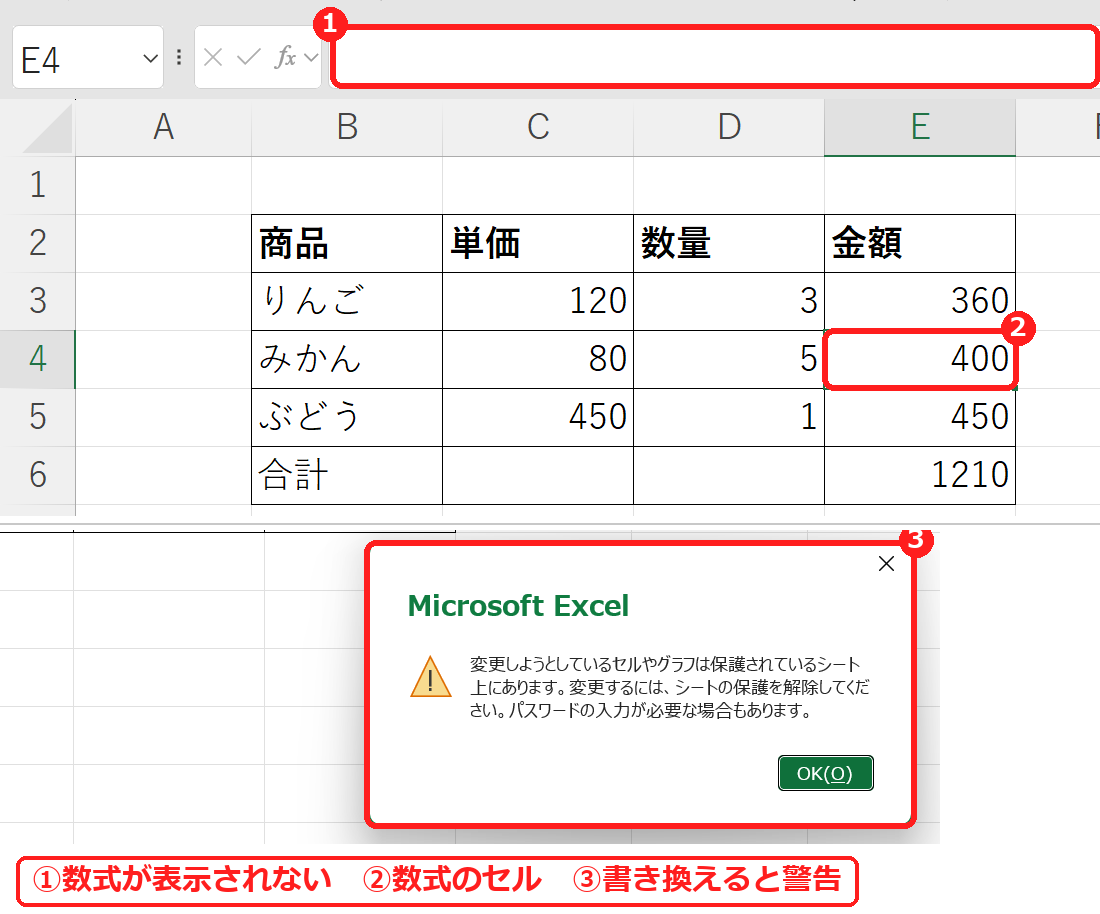Select row 4 header
1100x914 pixels.
point(37,359)
